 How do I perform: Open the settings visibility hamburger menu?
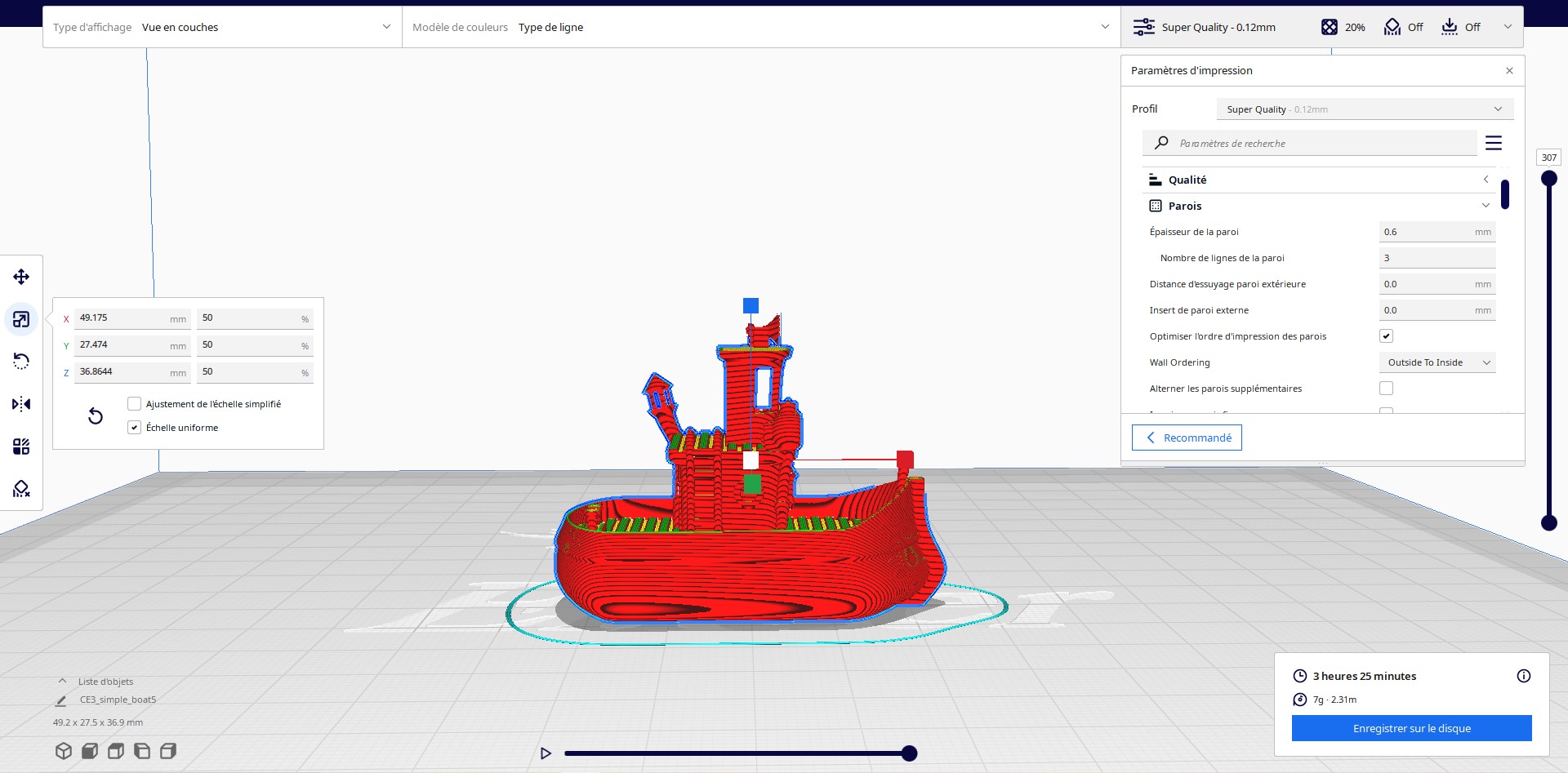pos(1494,143)
